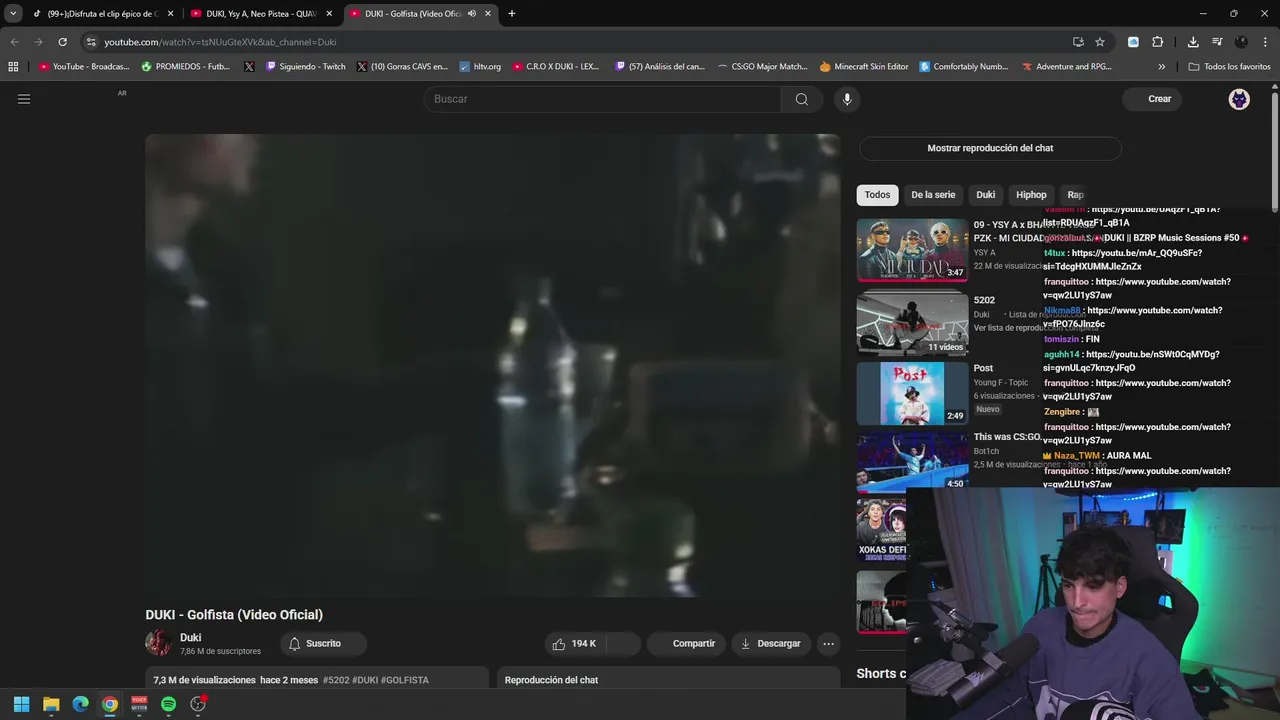
Task: Open the Duki channel name link
Action: (x=190, y=638)
